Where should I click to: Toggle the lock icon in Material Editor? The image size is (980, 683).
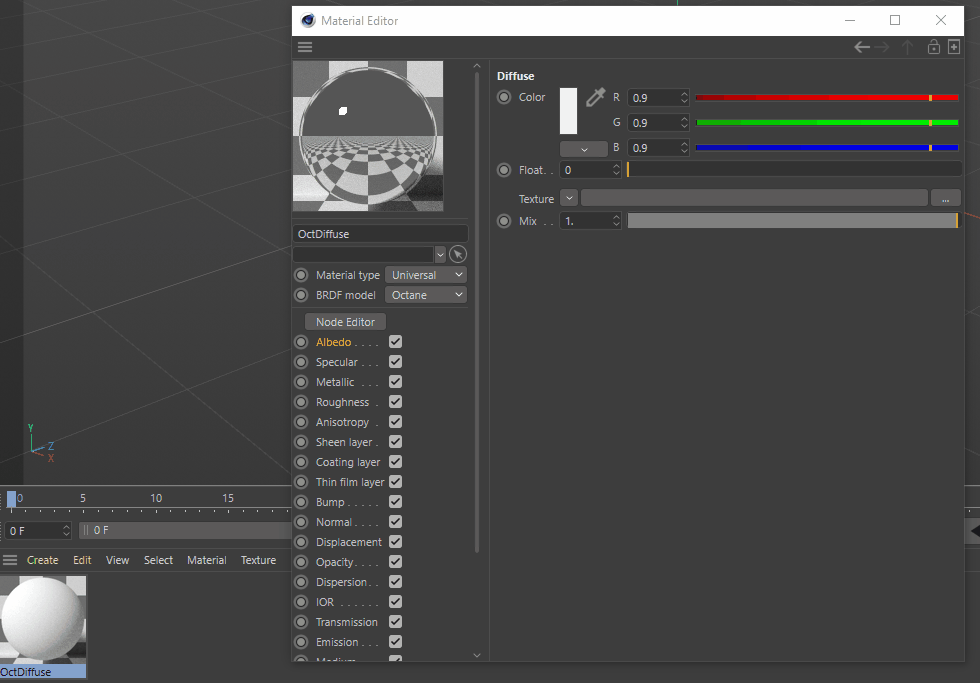934,47
